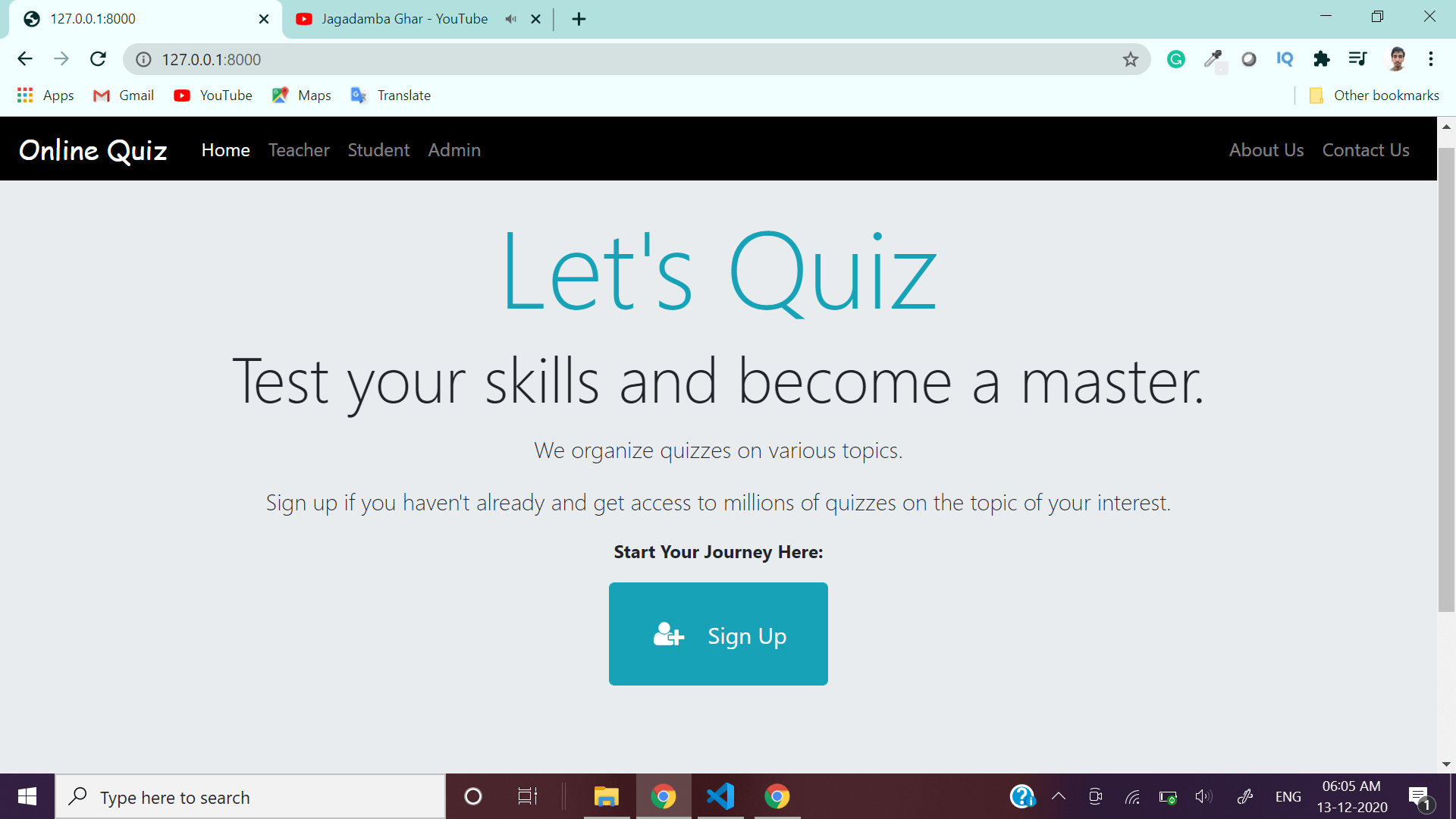Open the Translate bookmarks shortcut
The image size is (1456, 819).
tap(403, 95)
